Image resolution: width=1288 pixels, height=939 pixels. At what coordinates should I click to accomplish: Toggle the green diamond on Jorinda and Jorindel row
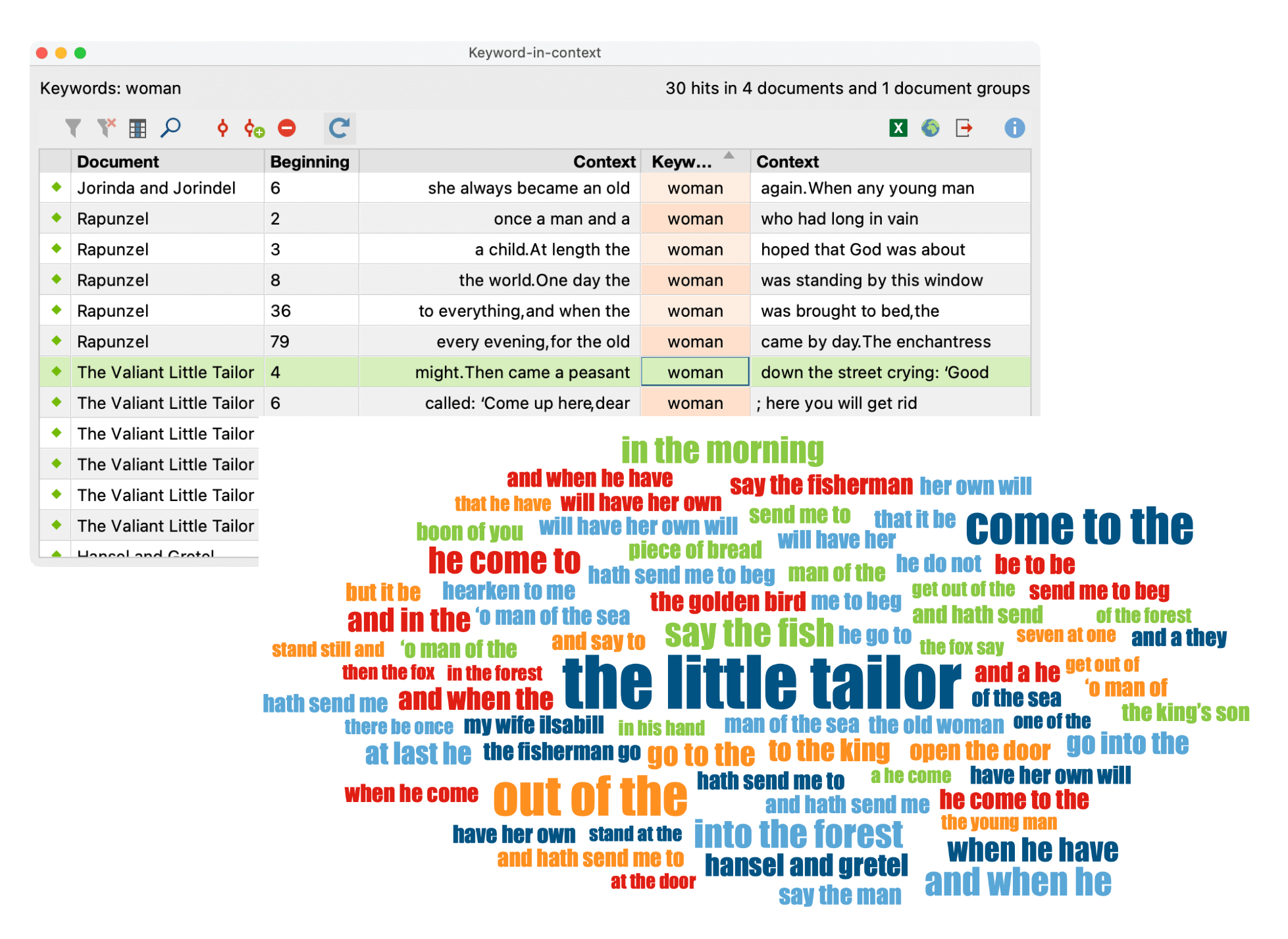pos(55,188)
